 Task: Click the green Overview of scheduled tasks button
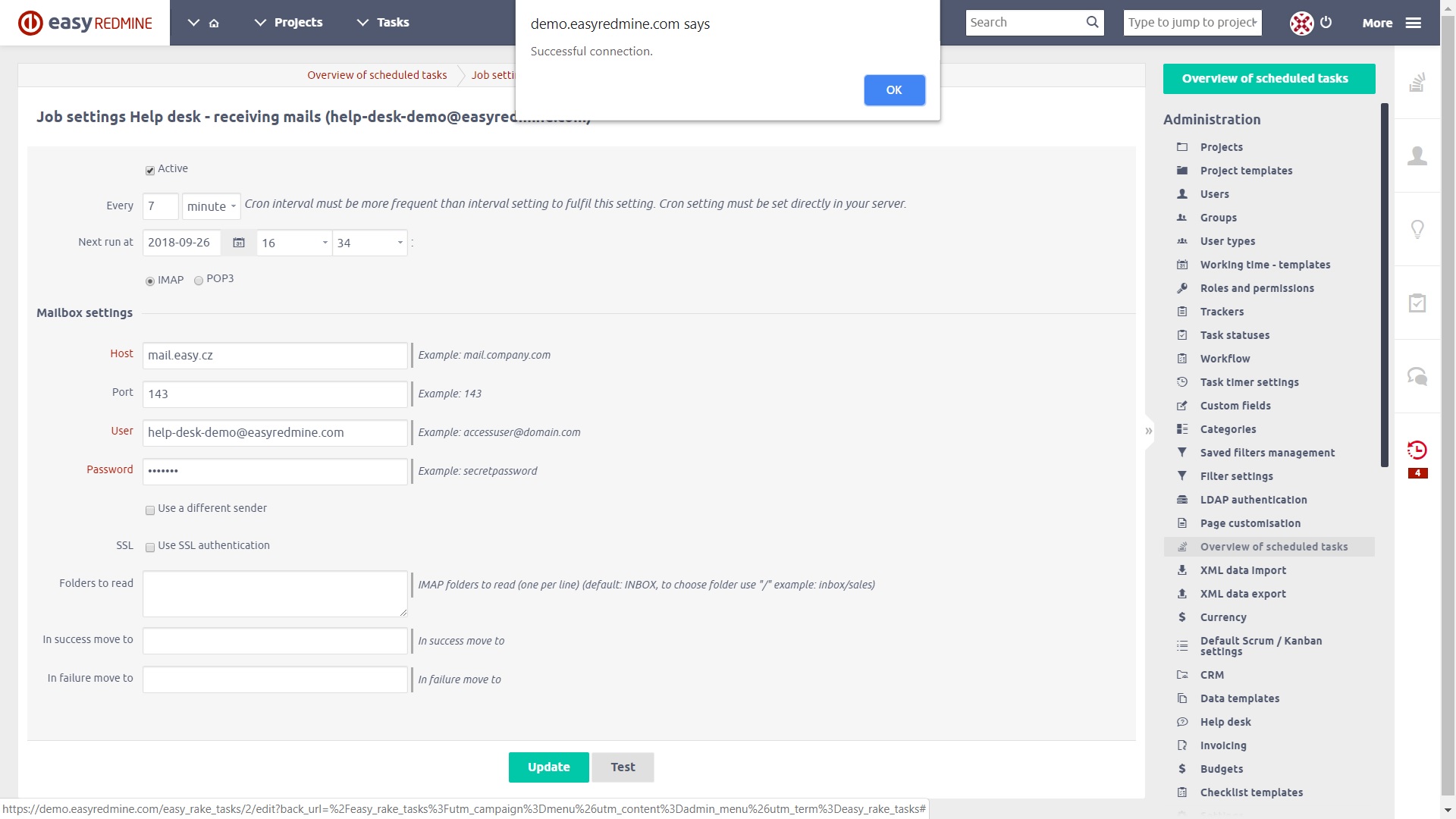click(x=1269, y=79)
